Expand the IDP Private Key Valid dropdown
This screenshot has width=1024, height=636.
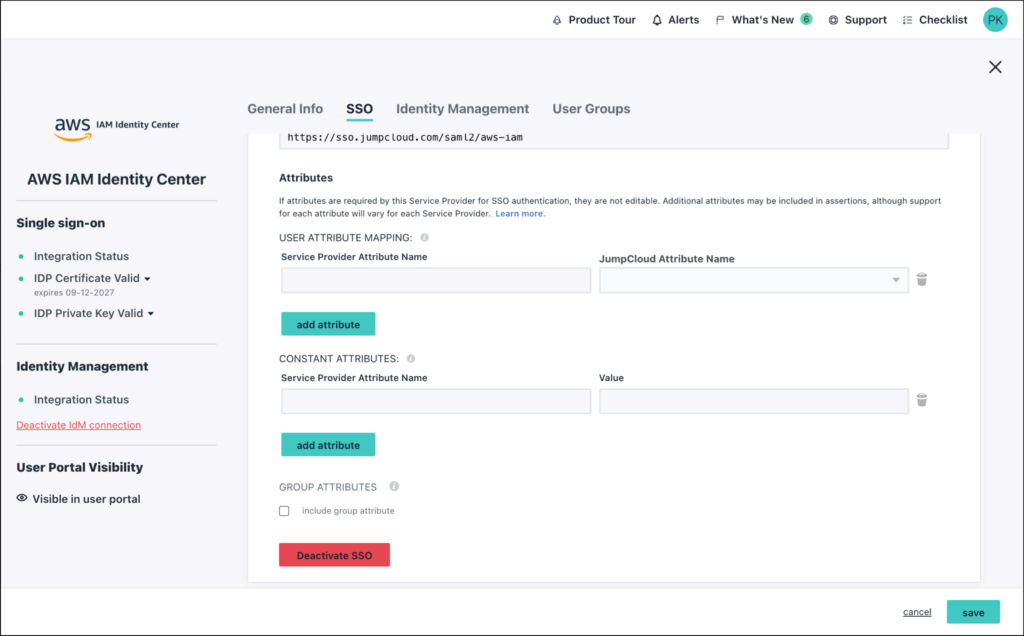151,314
